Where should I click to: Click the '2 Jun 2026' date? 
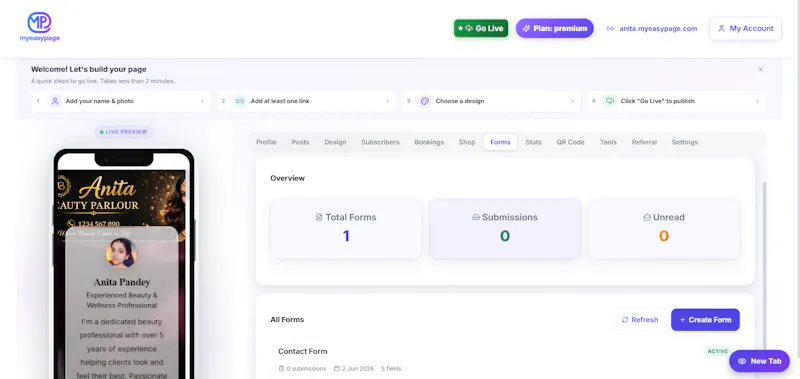tap(358, 369)
